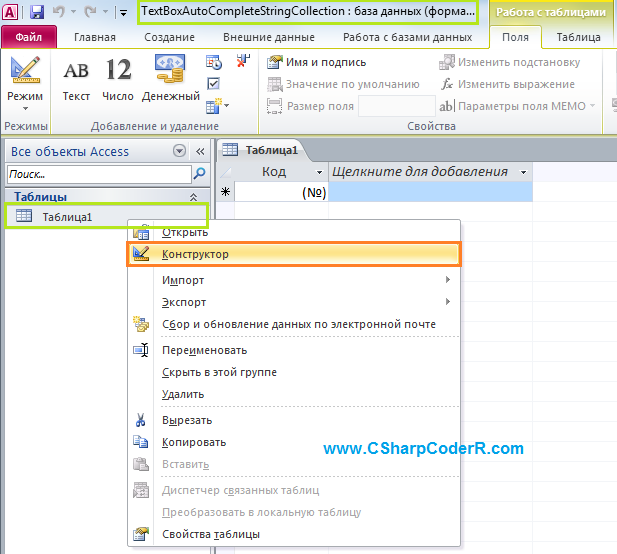Open Параметры поля МЕМО dropdown
The image size is (617, 554).
coord(517,106)
